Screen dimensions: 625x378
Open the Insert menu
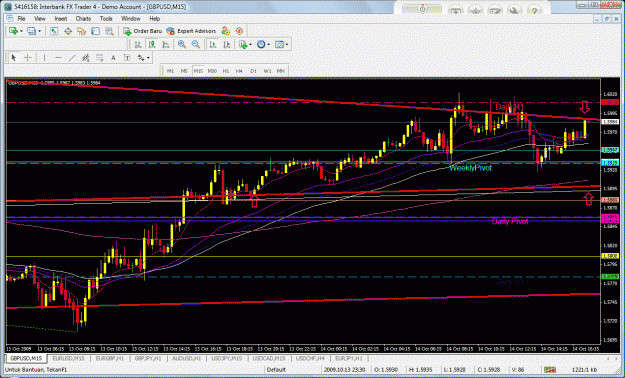coord(61,19)
